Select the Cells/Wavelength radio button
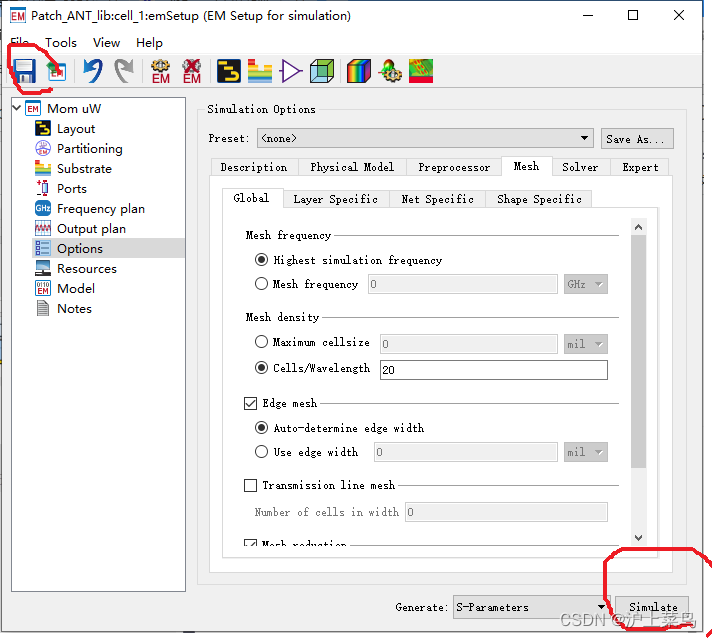 pos(261,367)
